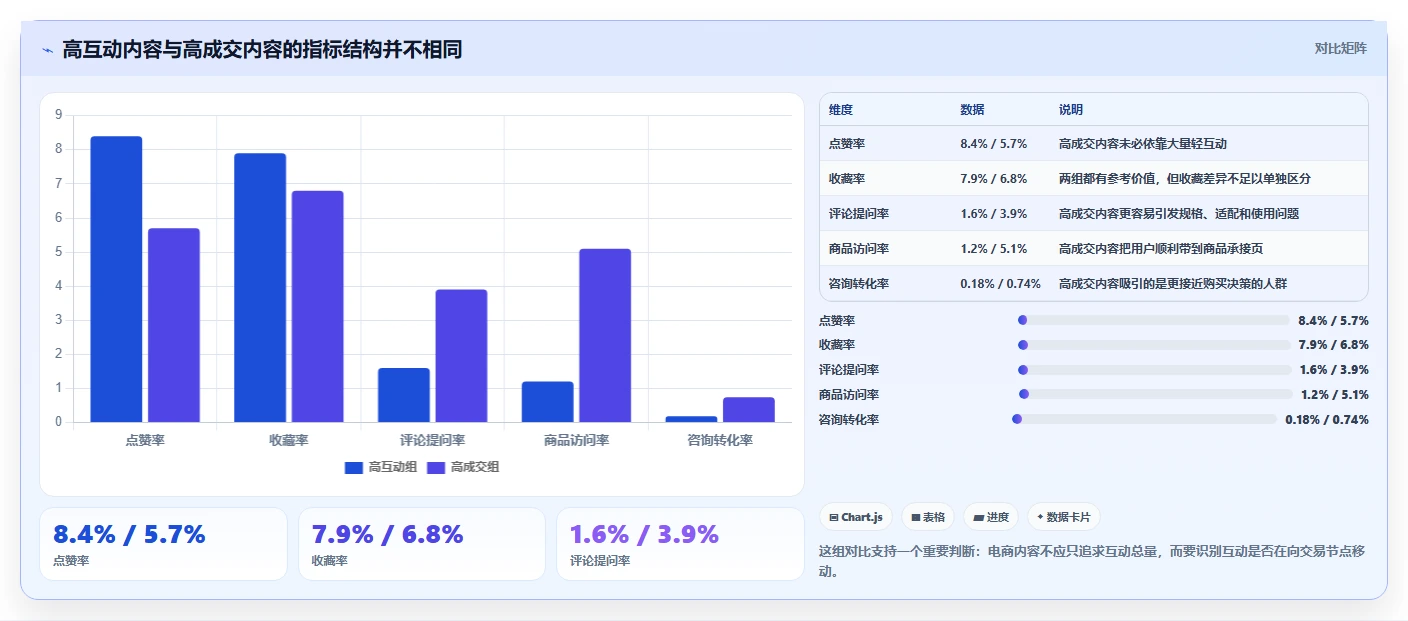Click the 1.2% / 5.1% table cell

point(994,249)
